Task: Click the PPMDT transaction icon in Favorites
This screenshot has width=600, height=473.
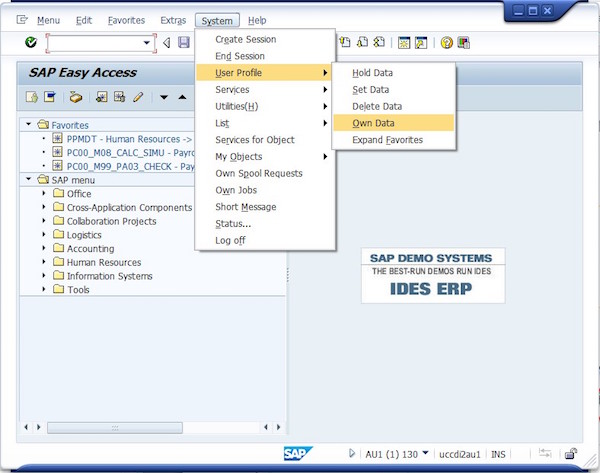Action: [x=57, y=139]
